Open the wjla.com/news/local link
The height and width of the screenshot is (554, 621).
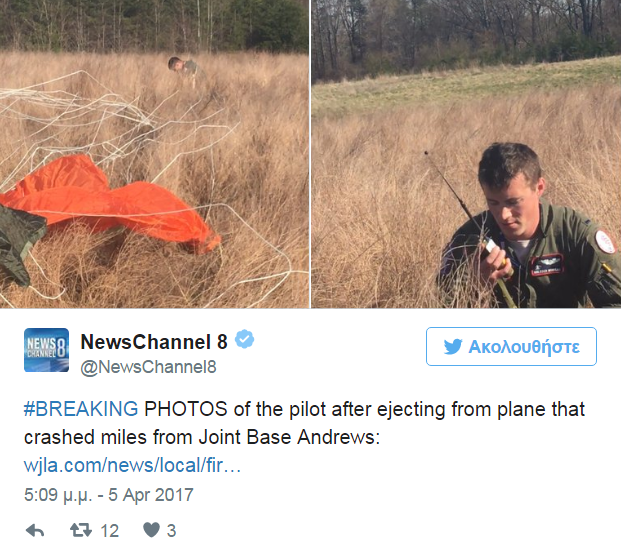(x=132, y=465)
